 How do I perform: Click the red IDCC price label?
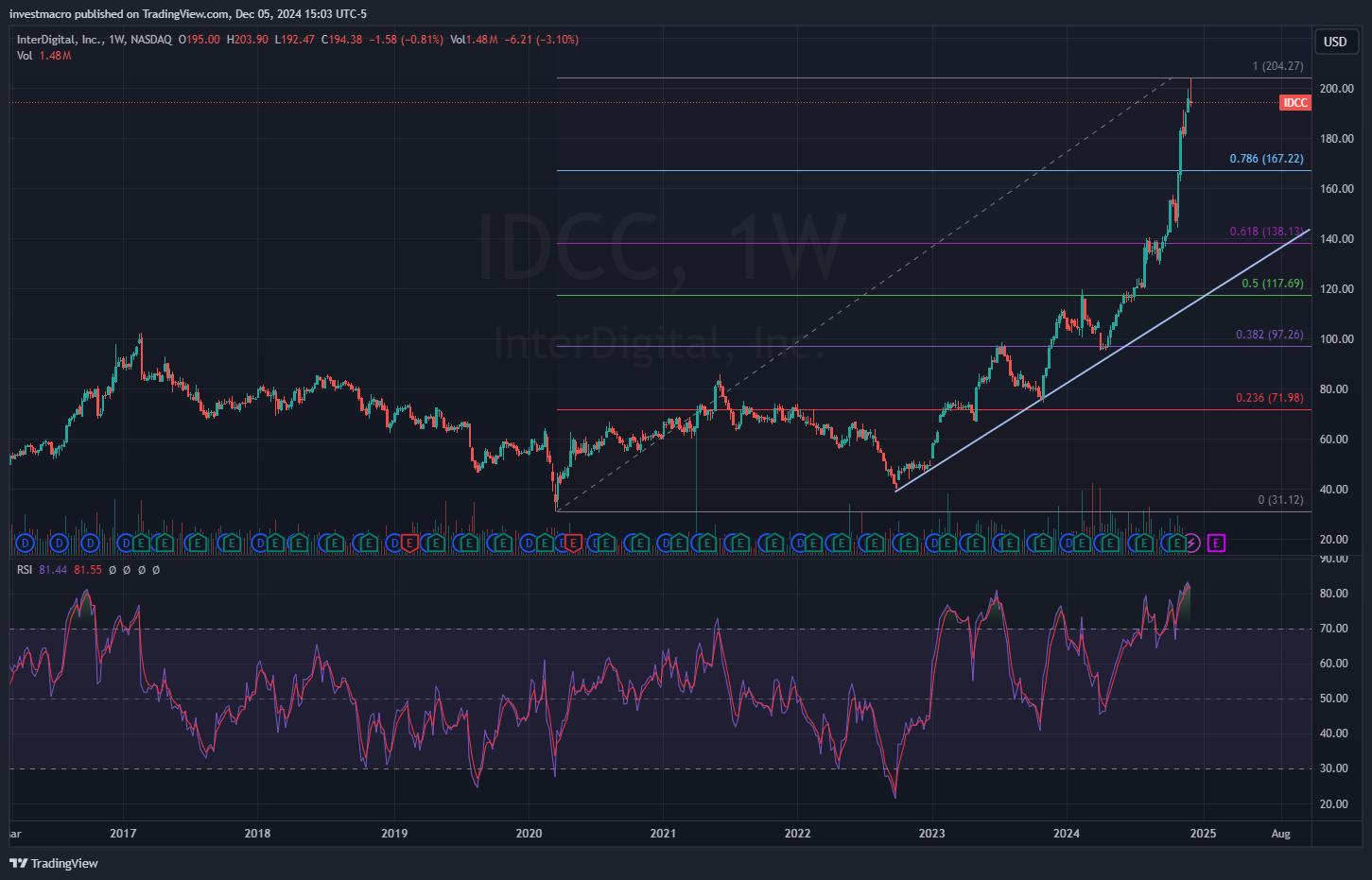click(x=1295, y=103)
